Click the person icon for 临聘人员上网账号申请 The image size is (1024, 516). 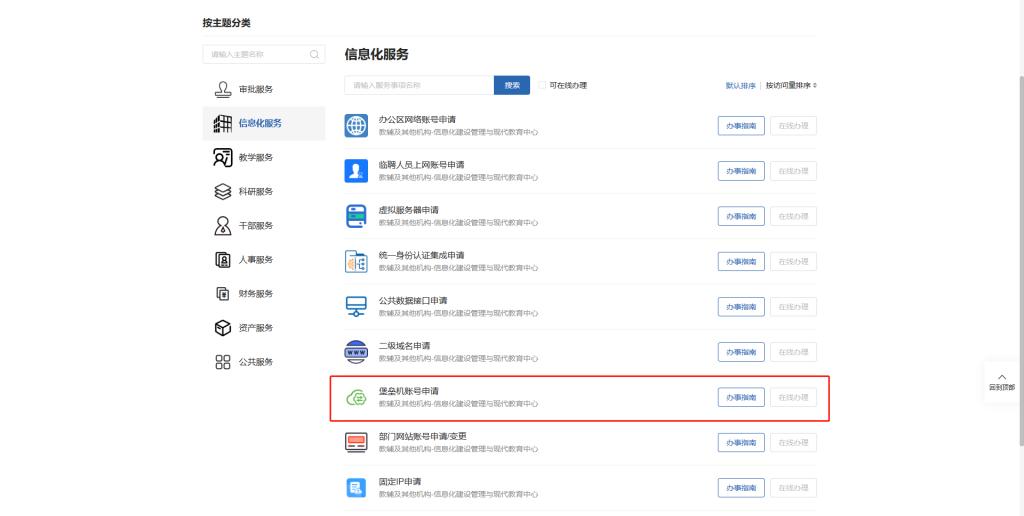coord(356,171)
